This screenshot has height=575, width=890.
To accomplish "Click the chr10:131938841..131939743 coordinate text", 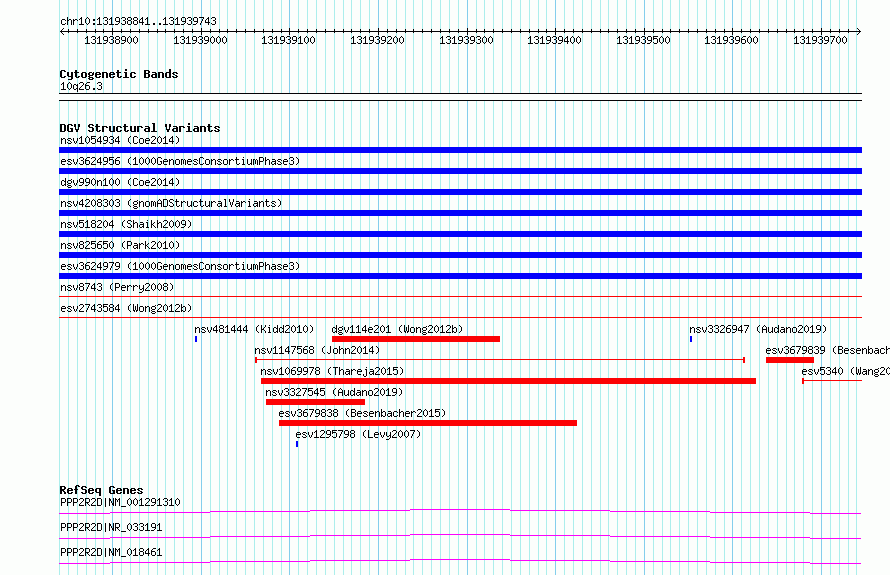I will (x=138, y=22).
